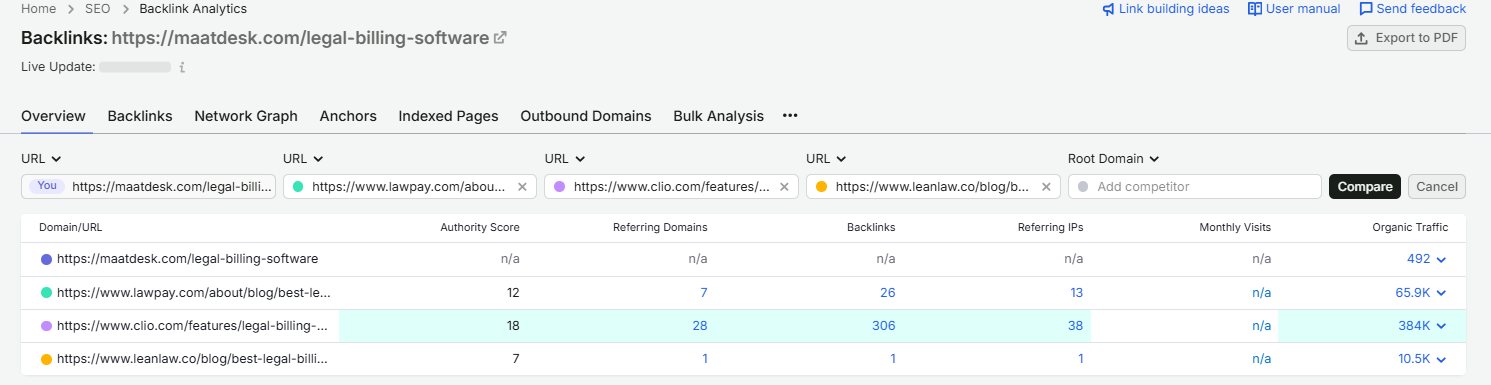Click the orange dot in leanlaw table row
1491x385 pixels.
point(46,359)
